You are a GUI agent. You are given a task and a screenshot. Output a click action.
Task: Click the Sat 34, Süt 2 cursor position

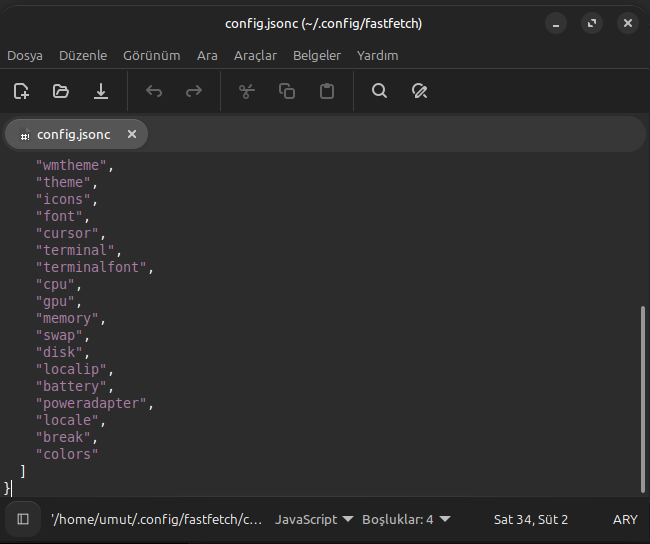[x=531, y=520]
